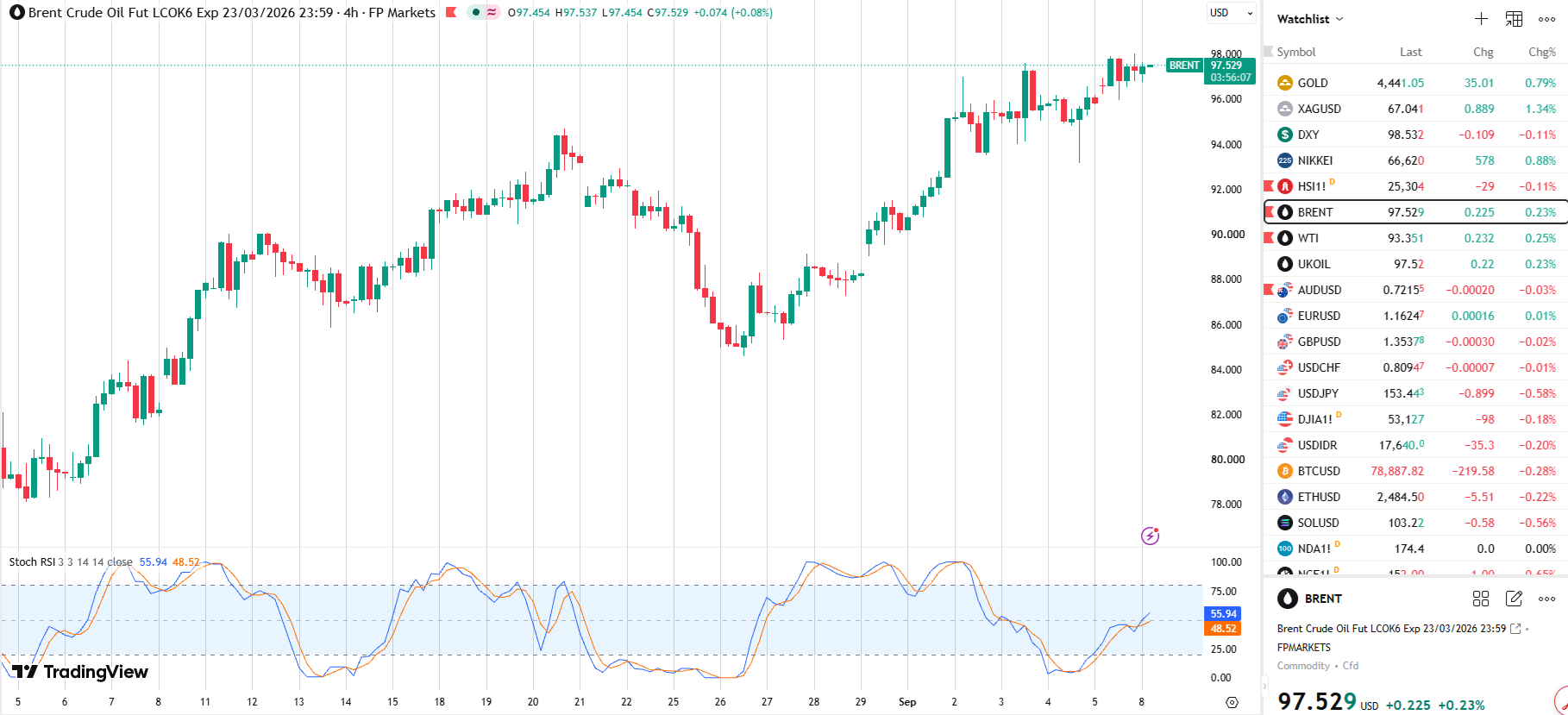Open the chart scale settings gear icon
1568x715 pixels.
(1232, 702)
